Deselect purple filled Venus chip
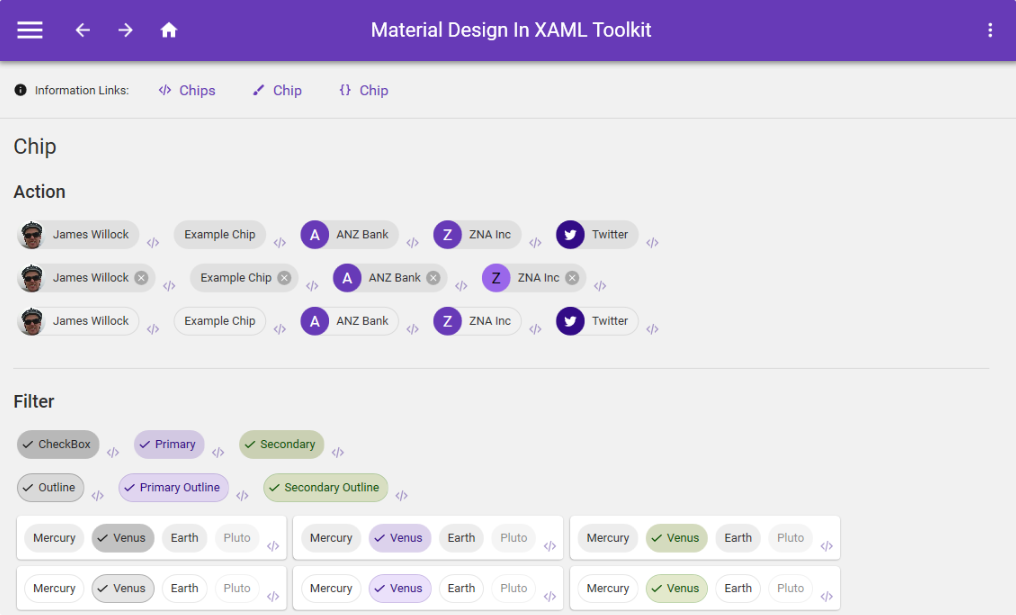Image resolution: width=1016 pixels, height=615 pixels. pos(400,538)
